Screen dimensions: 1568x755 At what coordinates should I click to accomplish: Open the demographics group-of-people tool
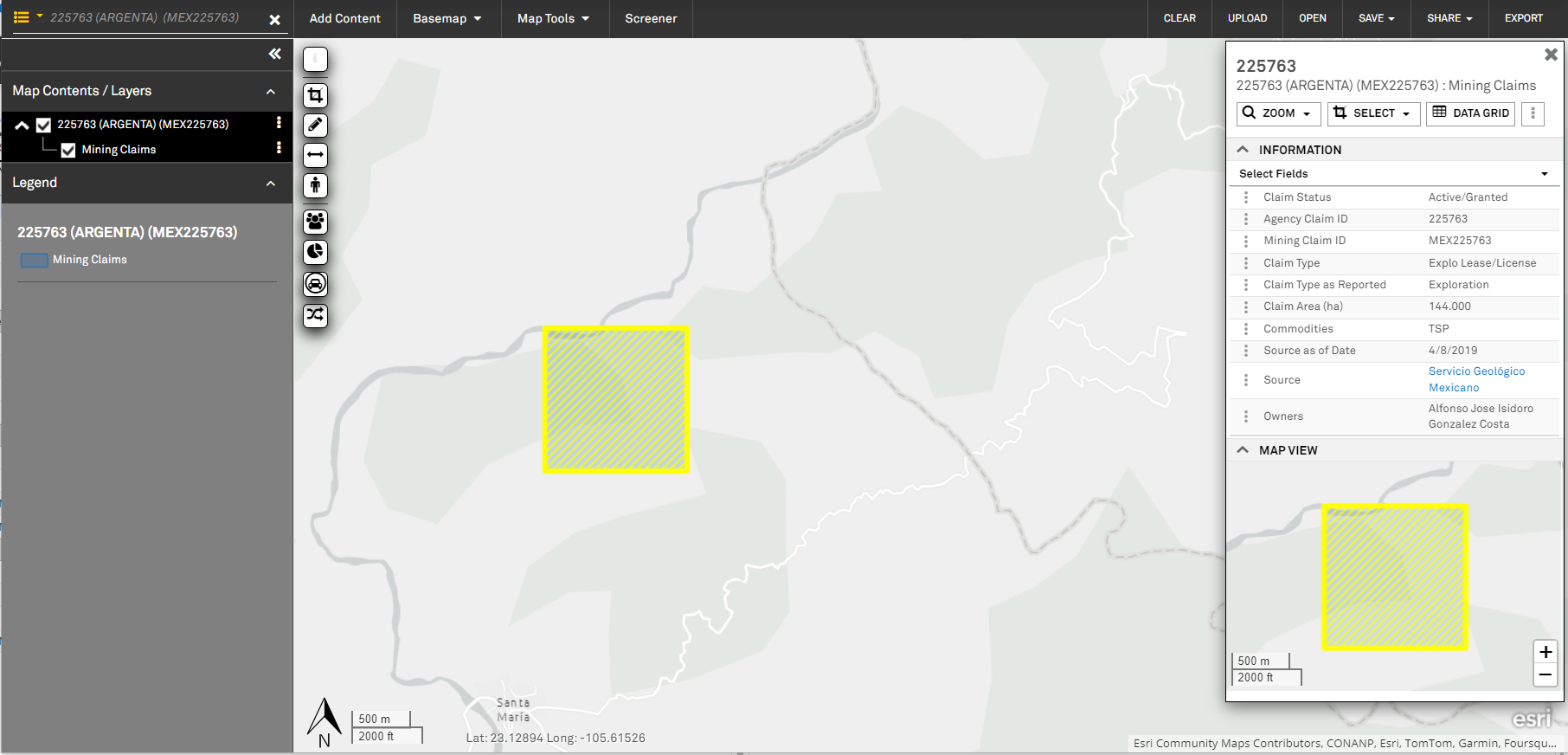click(316, 222)
